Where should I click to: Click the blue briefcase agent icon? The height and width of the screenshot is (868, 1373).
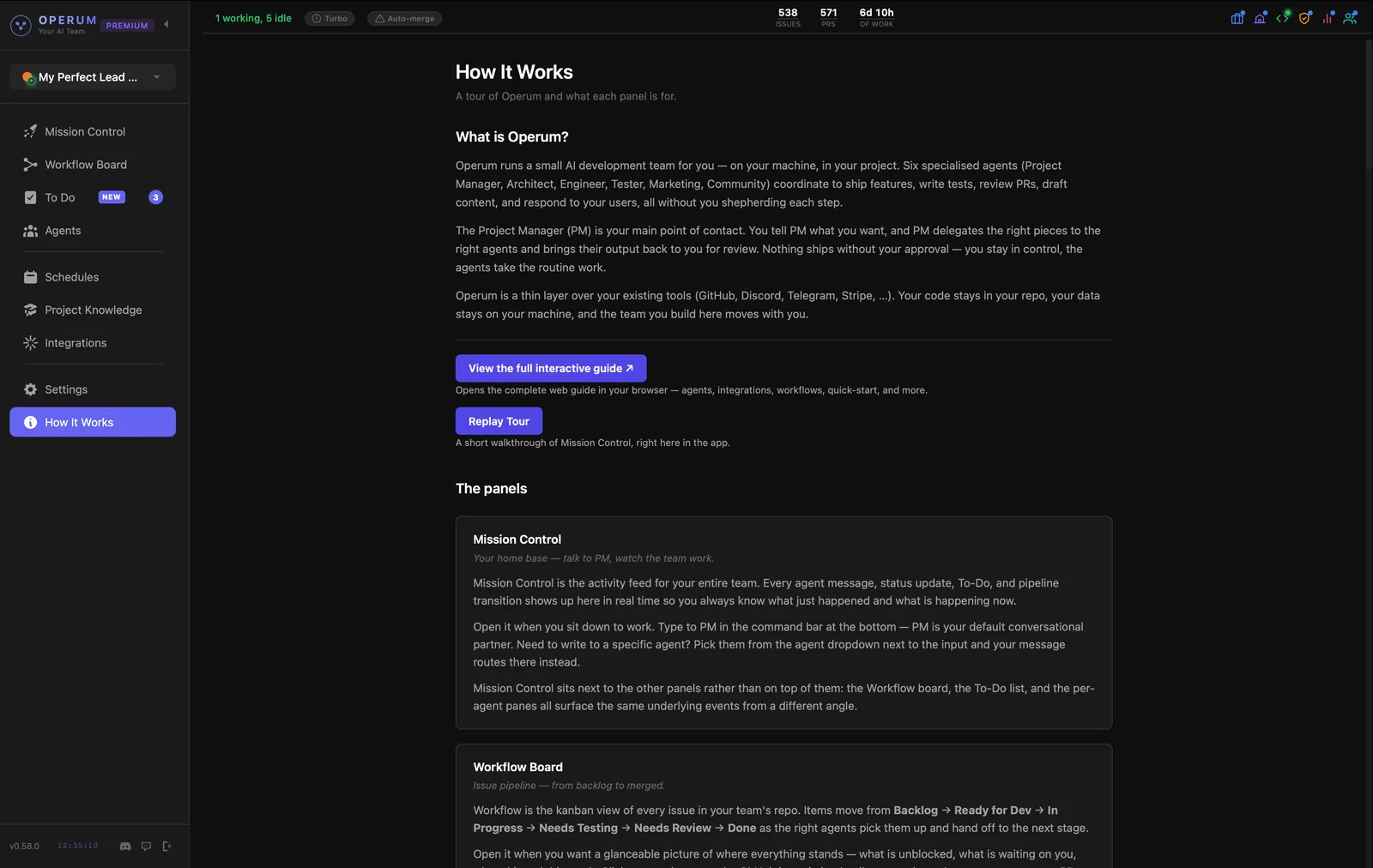tap(1237, 18)
